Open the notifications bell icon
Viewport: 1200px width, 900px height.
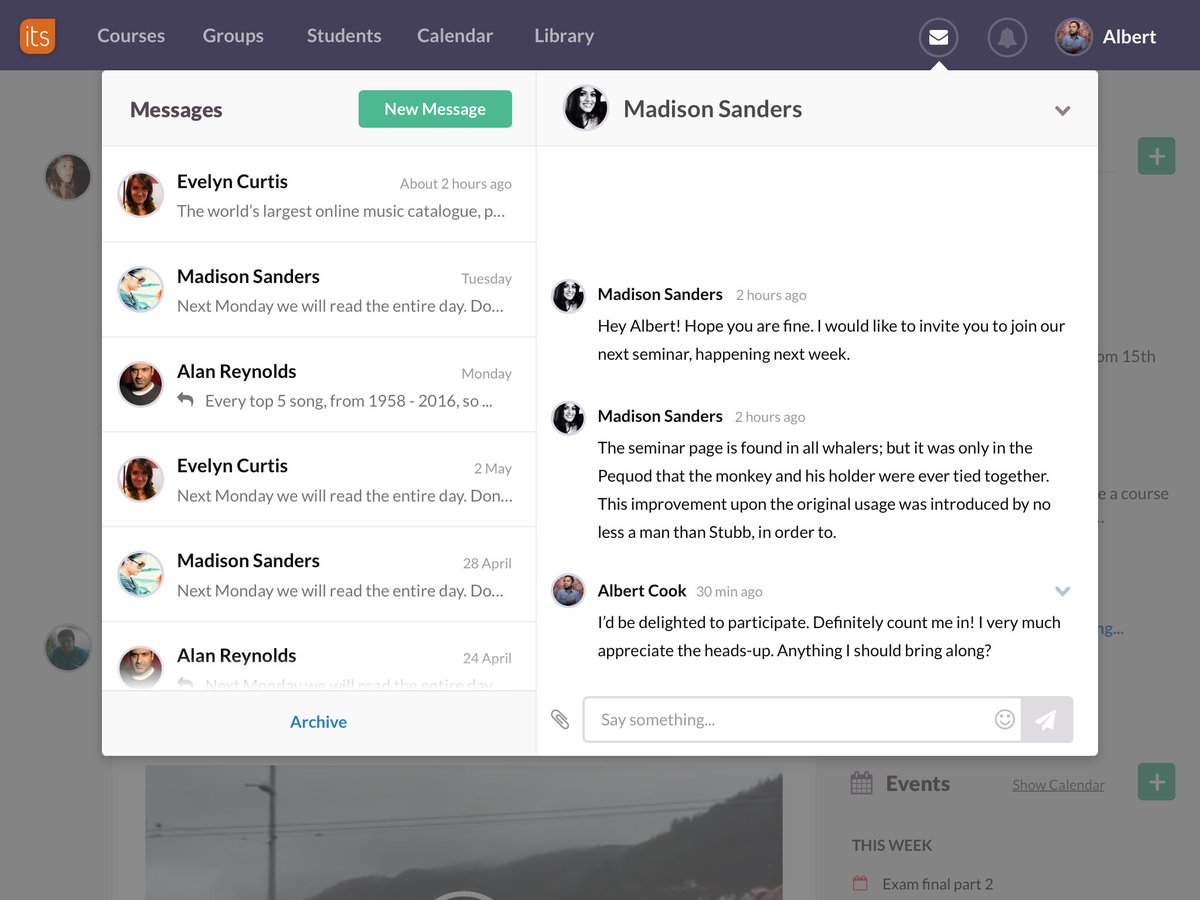1007,38
